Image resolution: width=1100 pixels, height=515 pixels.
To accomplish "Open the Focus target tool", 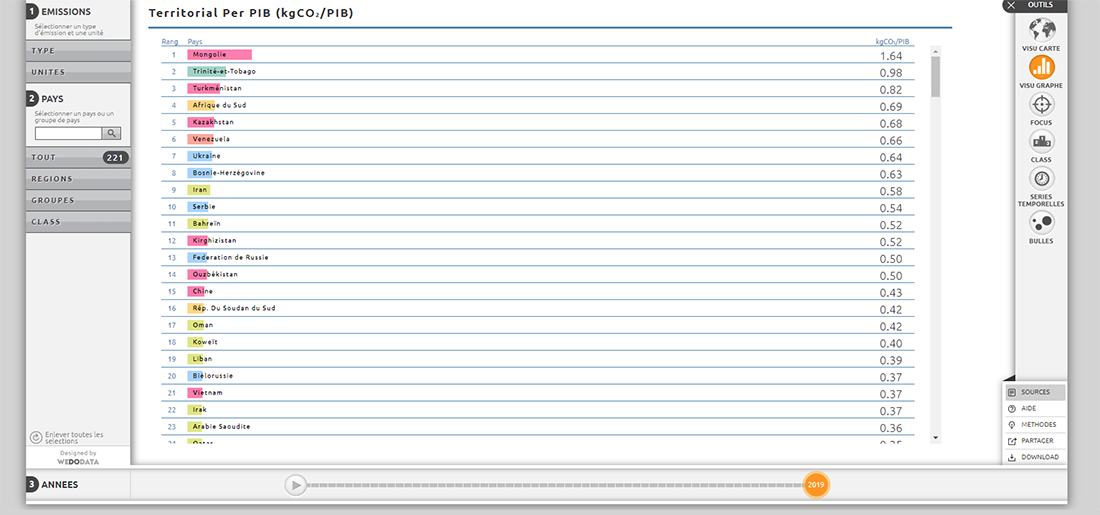I will (x=1041, y=104).
